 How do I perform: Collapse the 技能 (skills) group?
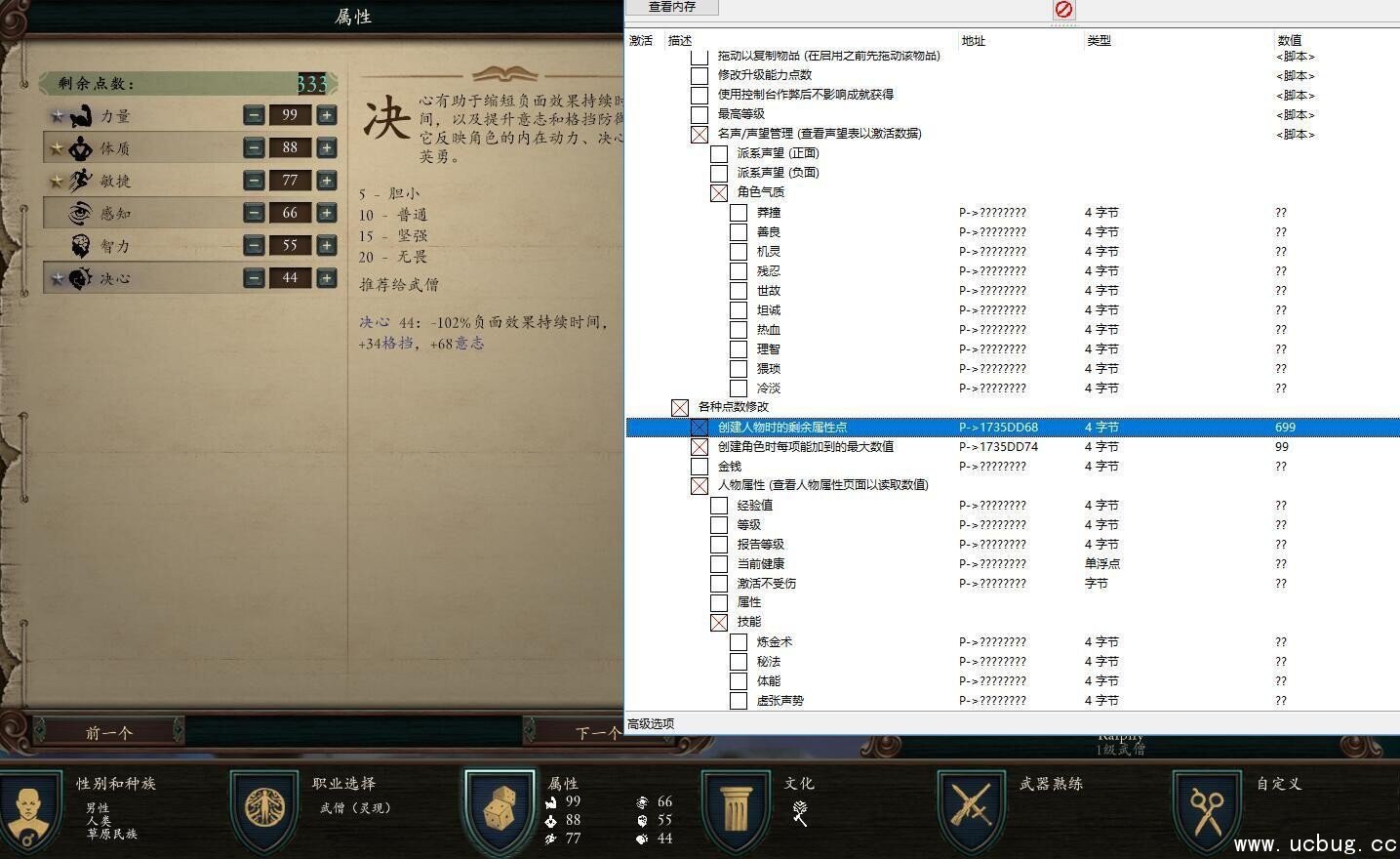pos(719,622)
